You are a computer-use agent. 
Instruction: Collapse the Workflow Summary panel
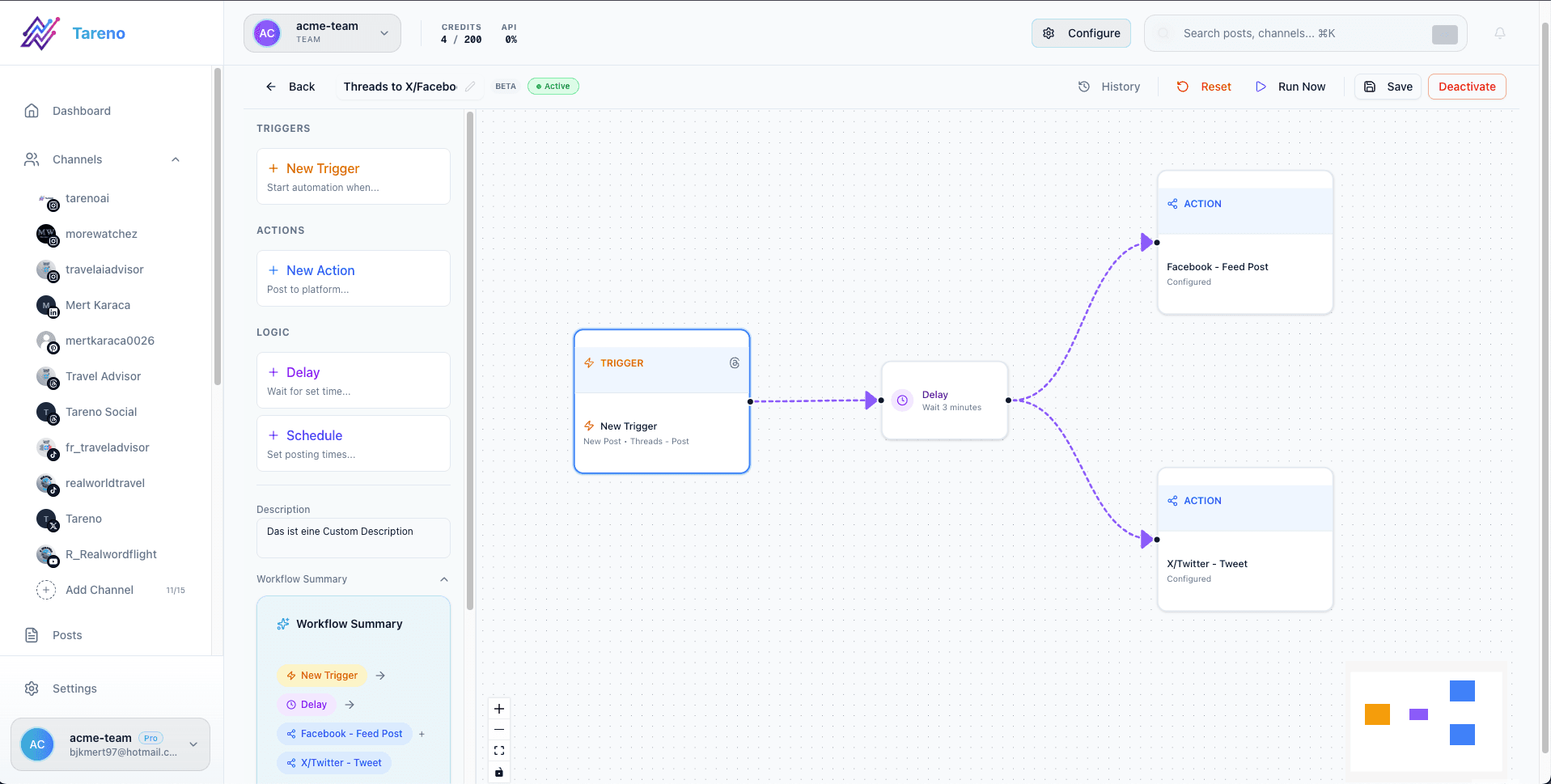click(443, 579)
